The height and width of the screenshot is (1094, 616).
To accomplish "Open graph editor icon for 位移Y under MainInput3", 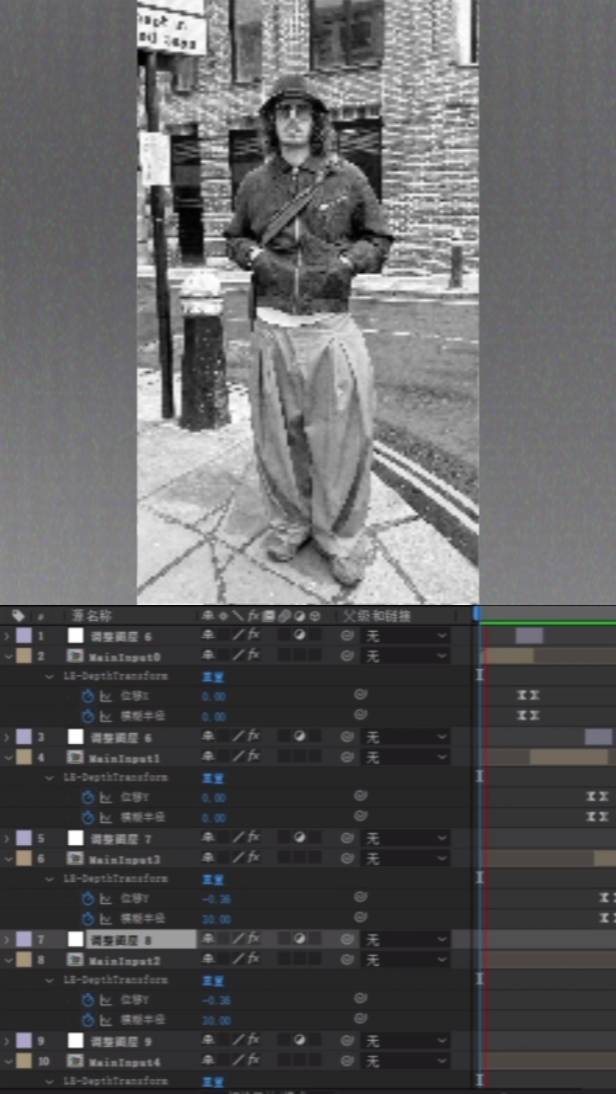I will (104, 898).
